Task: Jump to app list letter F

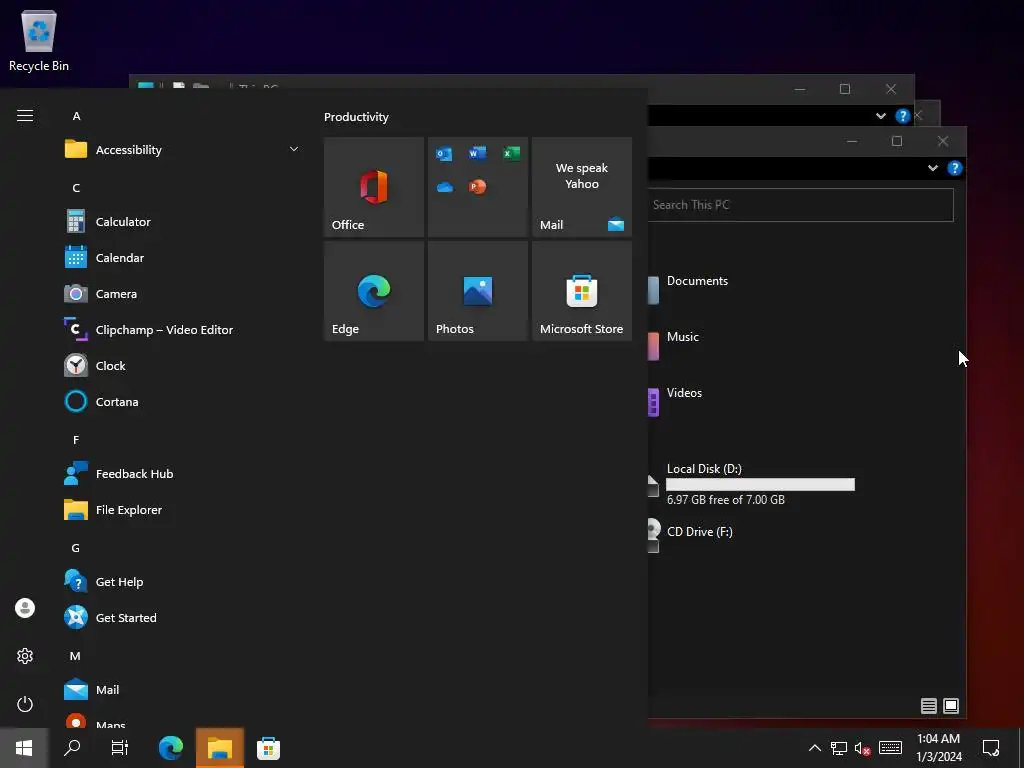Action: coord(76,440)
